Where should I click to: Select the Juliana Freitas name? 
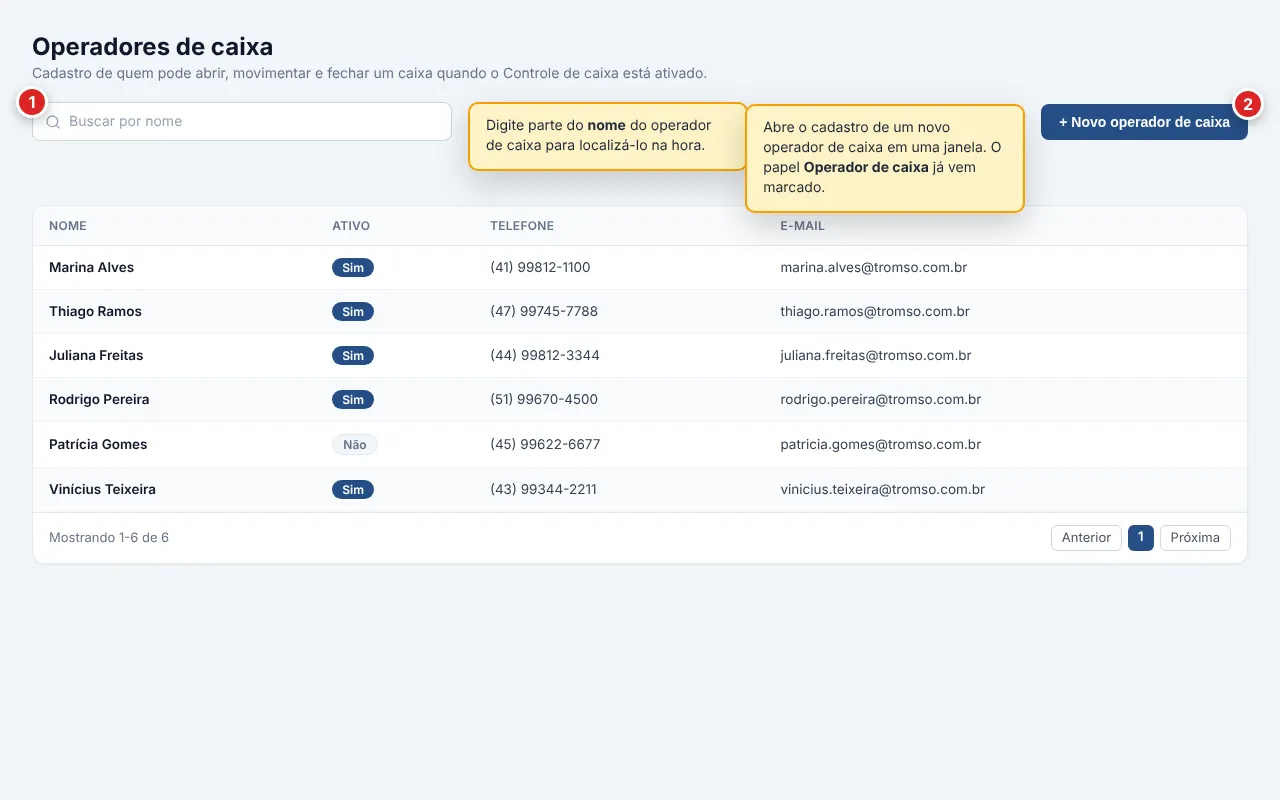click(x=96, y=355)
